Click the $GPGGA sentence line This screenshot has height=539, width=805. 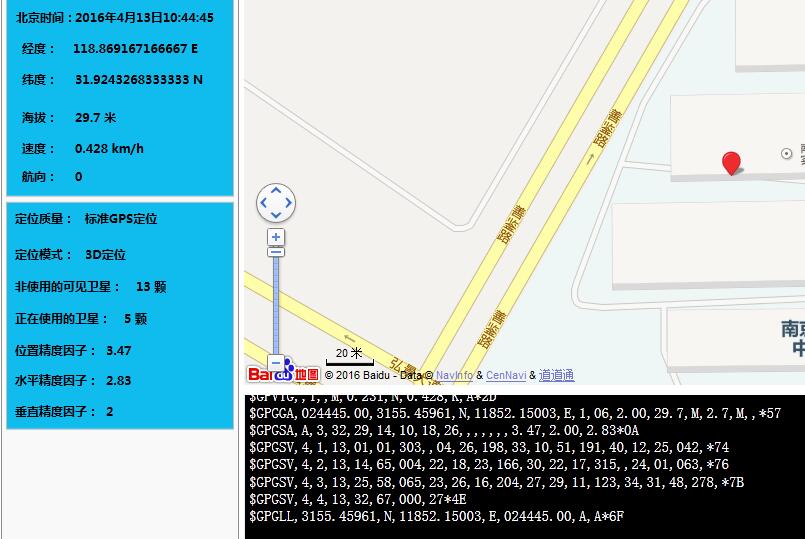point(515,413)
